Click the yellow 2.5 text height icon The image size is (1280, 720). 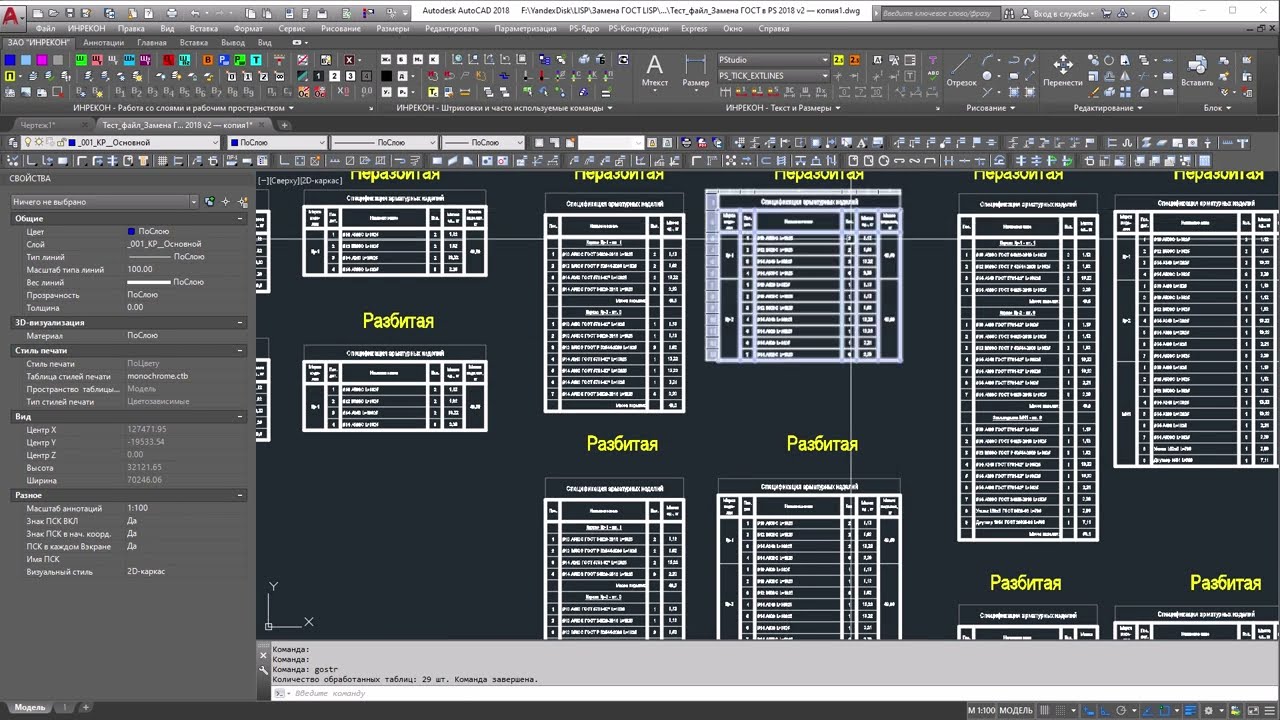point(839,60)
